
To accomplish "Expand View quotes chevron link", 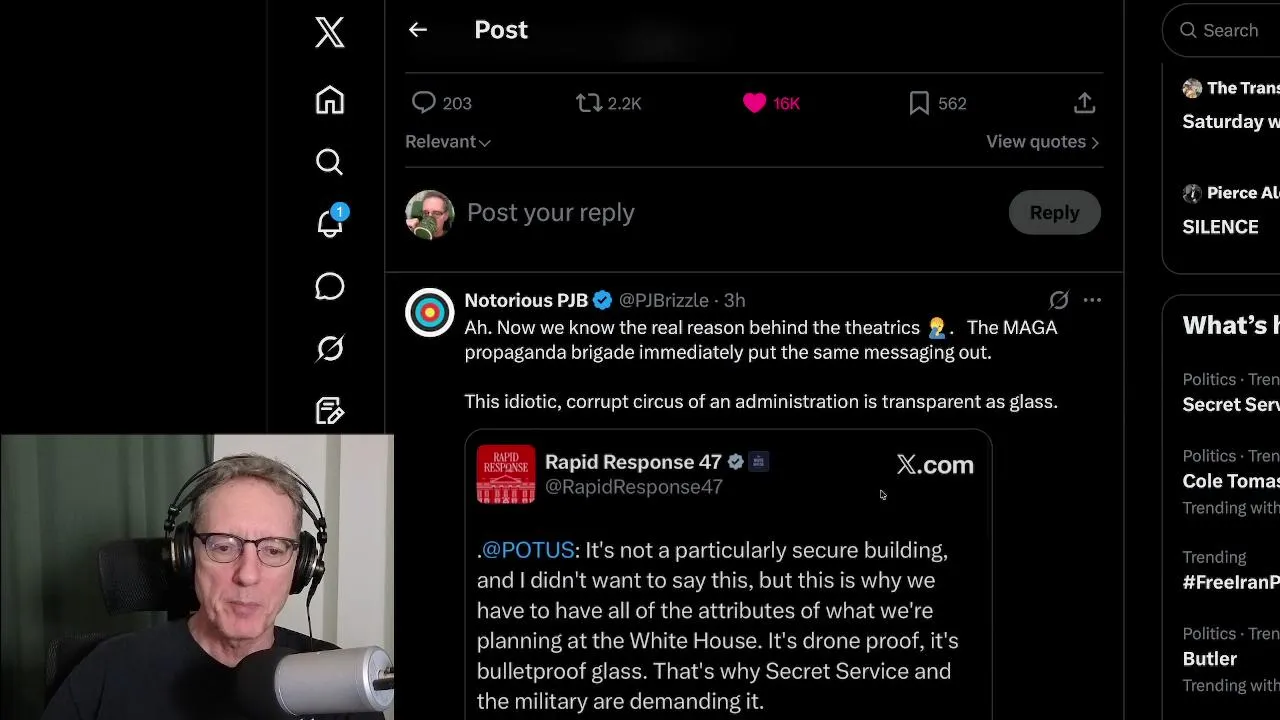I will coord(1042,142).
